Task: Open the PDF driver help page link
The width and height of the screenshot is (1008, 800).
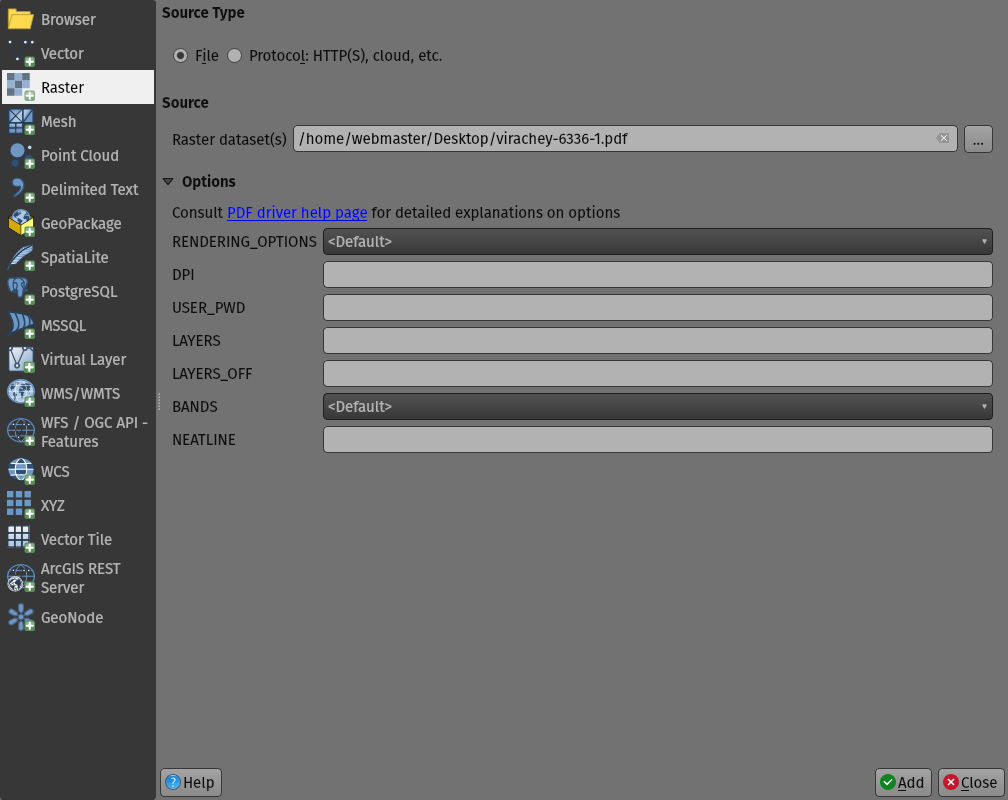Action: pyautogui.click(x=297, y=213)
